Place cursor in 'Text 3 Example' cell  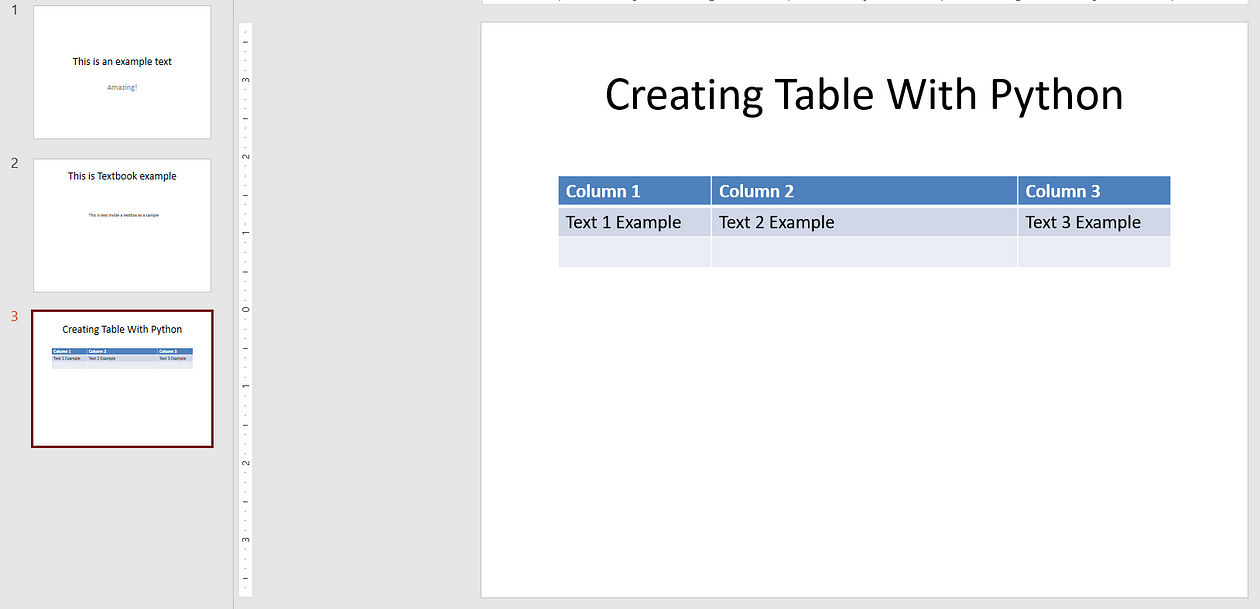(x=1093, y=222)
